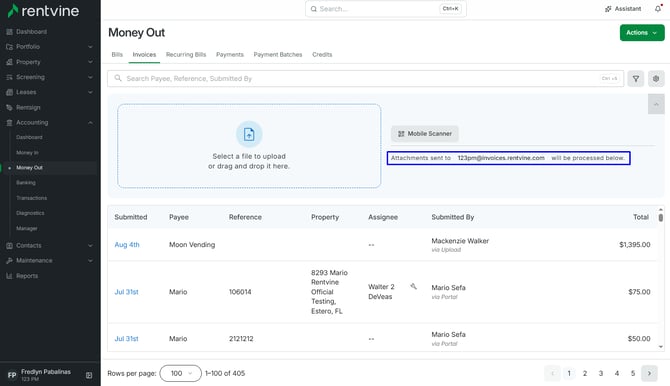Click the FP user avatar
Screen dimensions: 670x386
pyautogui.click(x=12, y=375)
